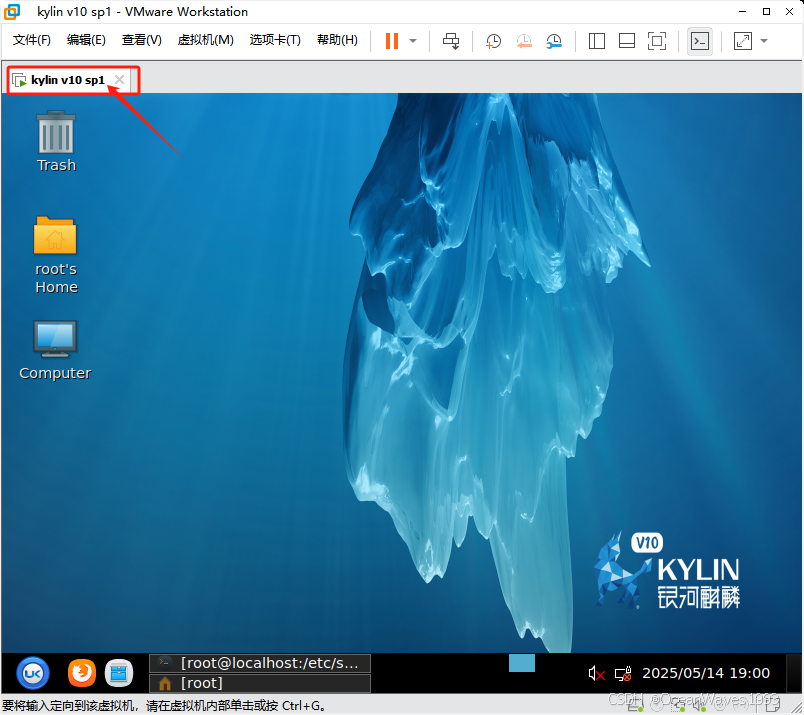804x715 pixels.
Task: Click the message log icon in VMware status bar
Action: click(x=773, y=706)
